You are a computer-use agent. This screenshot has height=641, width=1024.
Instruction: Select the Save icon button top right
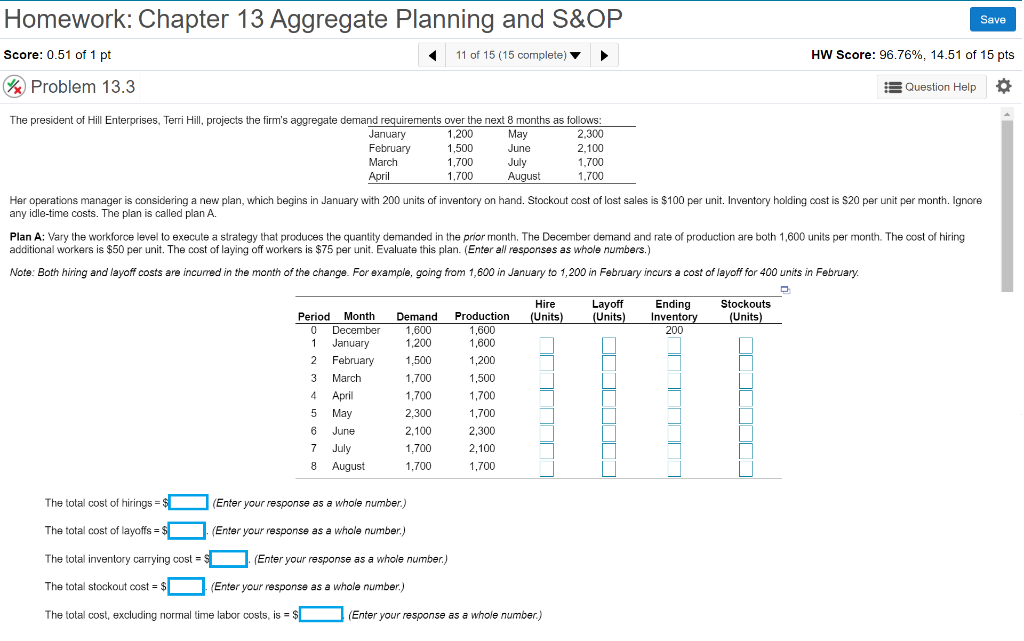(992, 19)
